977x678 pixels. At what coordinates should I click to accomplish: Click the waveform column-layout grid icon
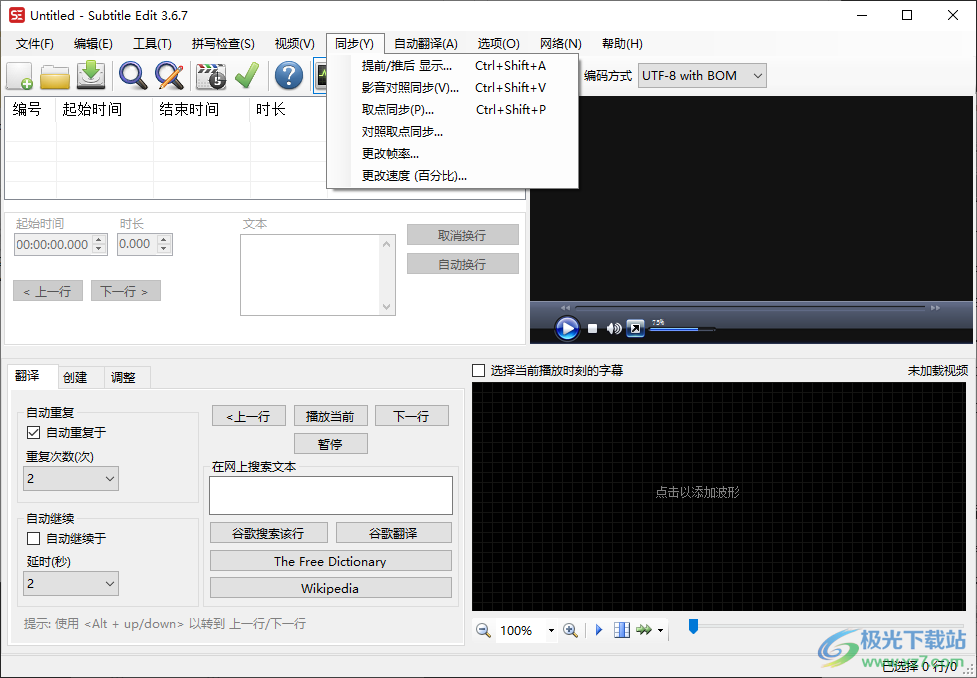coord(621,630)
